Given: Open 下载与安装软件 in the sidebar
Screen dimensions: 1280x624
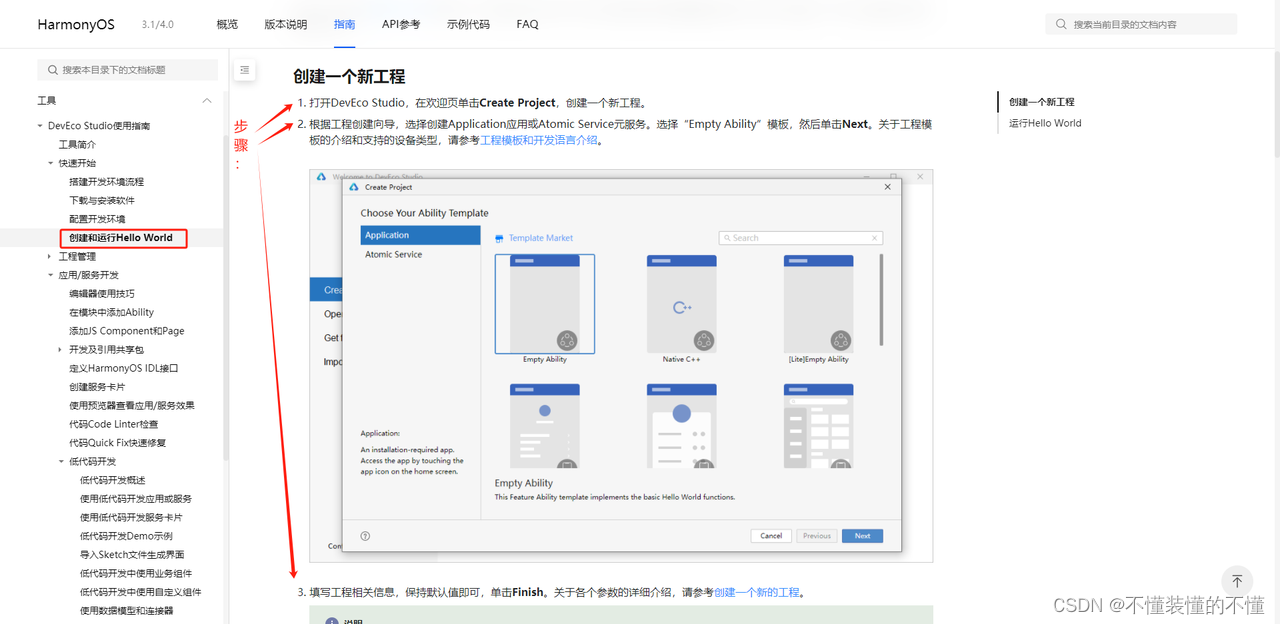Looking at the screenshot, I should (102, 201).
